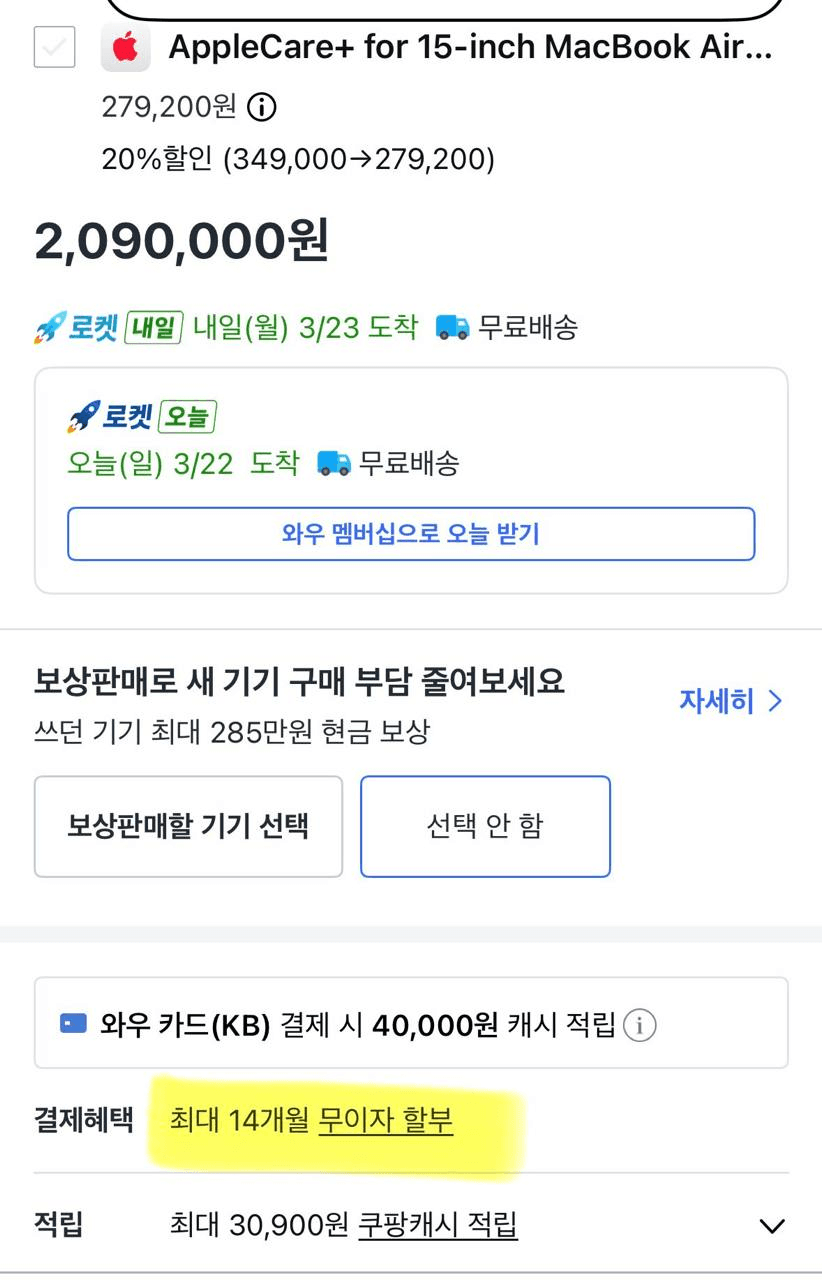This screenshot has height=1280, width=822.
Task: Open info icon beside 279,200원 price
Action: point(261,107)
